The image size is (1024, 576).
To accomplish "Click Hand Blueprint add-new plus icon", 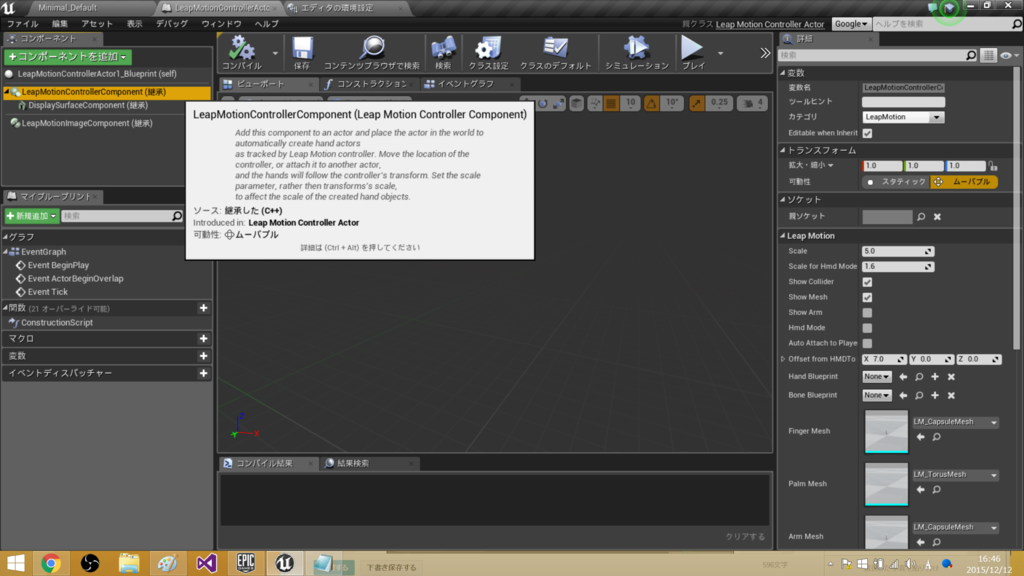I will click(x=935, y=377).
